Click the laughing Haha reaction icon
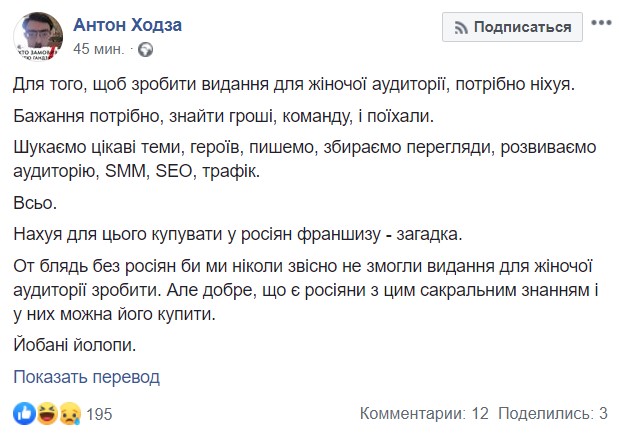This screenshot has height=435, width=619. pos(47,412)
